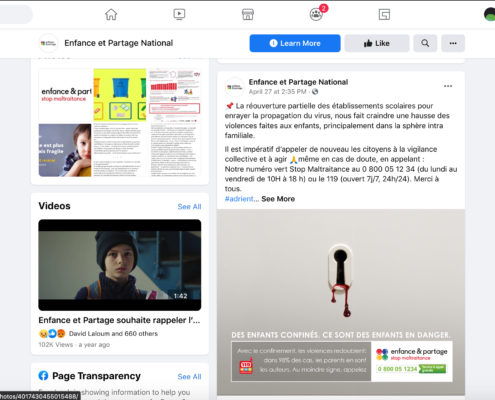Open the post's three-dots options menu
This screenshot has width=495, height=400.
(x=448, y=86)
